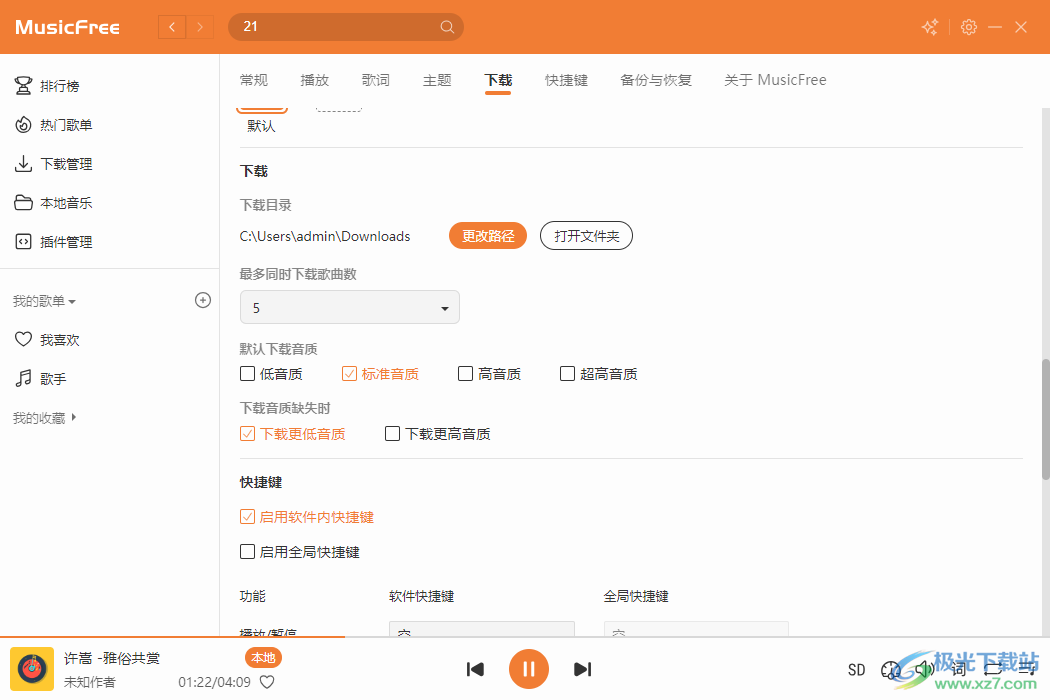Collapse the 我的歌单 section

(44, 301)
